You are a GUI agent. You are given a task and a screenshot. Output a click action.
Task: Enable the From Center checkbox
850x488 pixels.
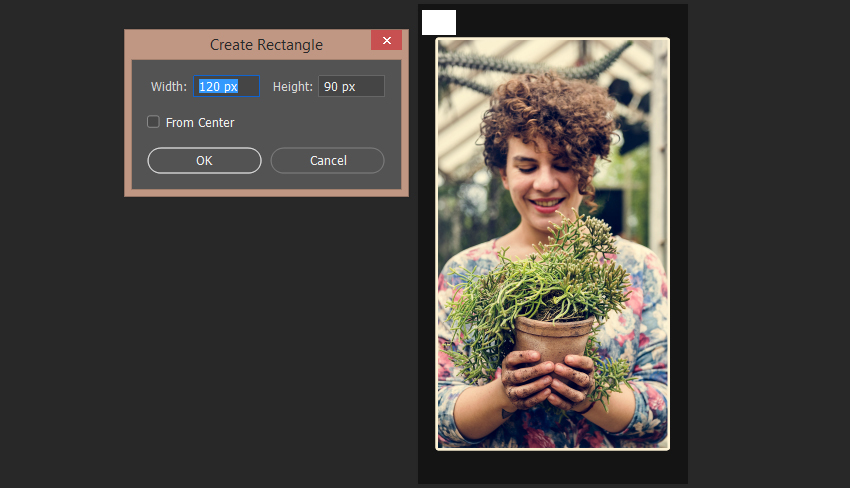(153, 122)
